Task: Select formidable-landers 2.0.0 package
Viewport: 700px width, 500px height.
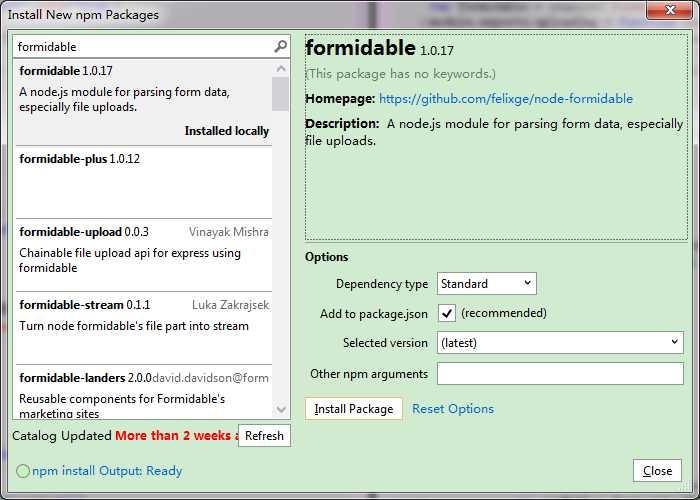Action: coord(144,393)
